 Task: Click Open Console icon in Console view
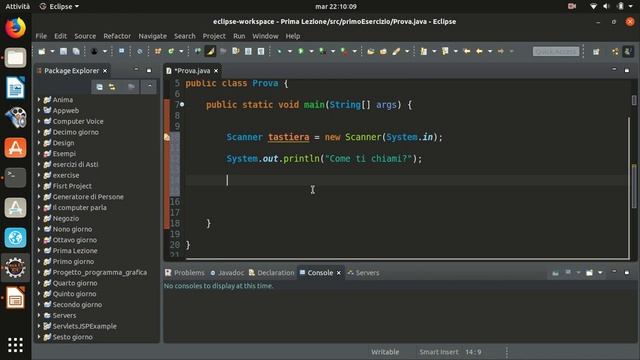[x=589, y=272]
